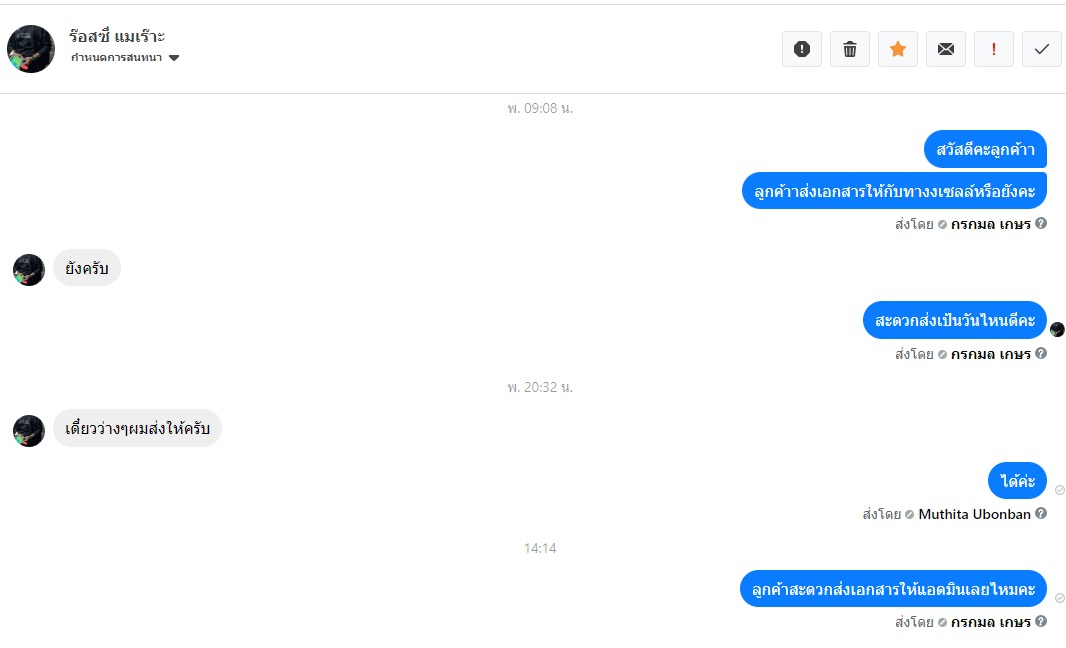Click help icon beside Muthita Ubonban
This screenshot has width=1066, height=648.
pos(1041,514)
